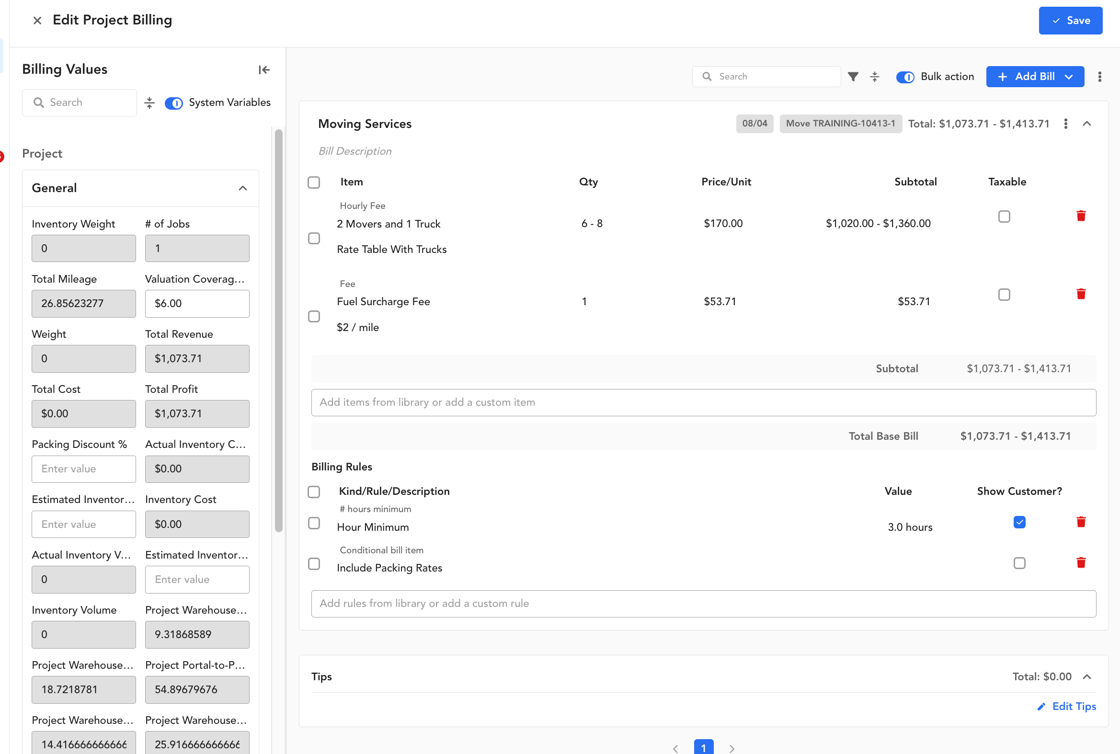
Task: Remove the Hour Minimum billing rule
Action: tap(1081, 522)
